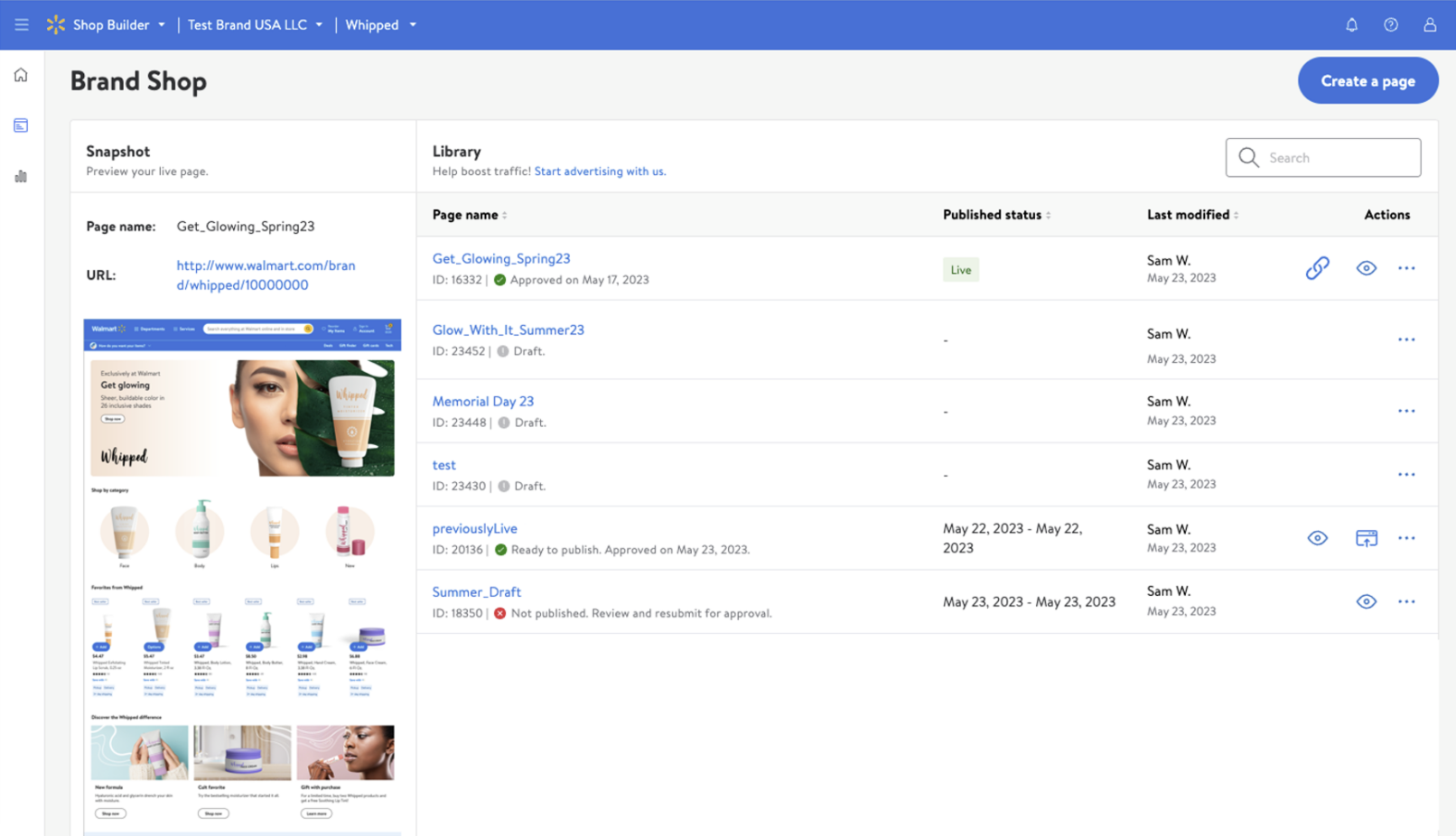Select the Pages icon in the left sidebar

pyautogui.click(x=20, y=125)
